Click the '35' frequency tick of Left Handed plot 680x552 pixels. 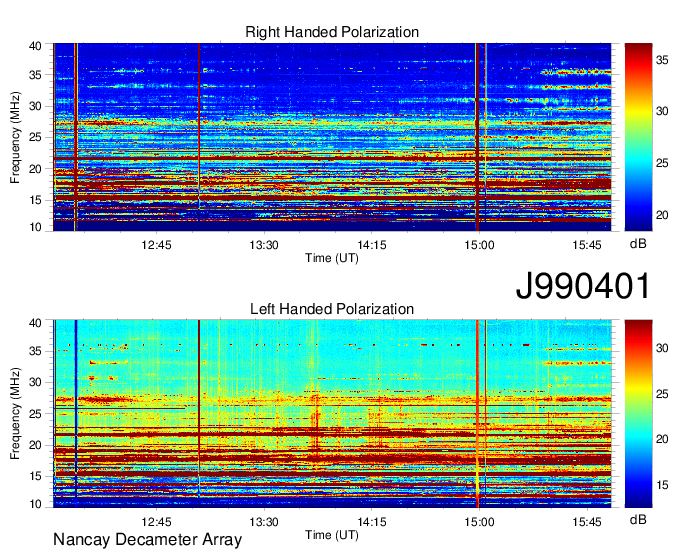click(35, 351)
